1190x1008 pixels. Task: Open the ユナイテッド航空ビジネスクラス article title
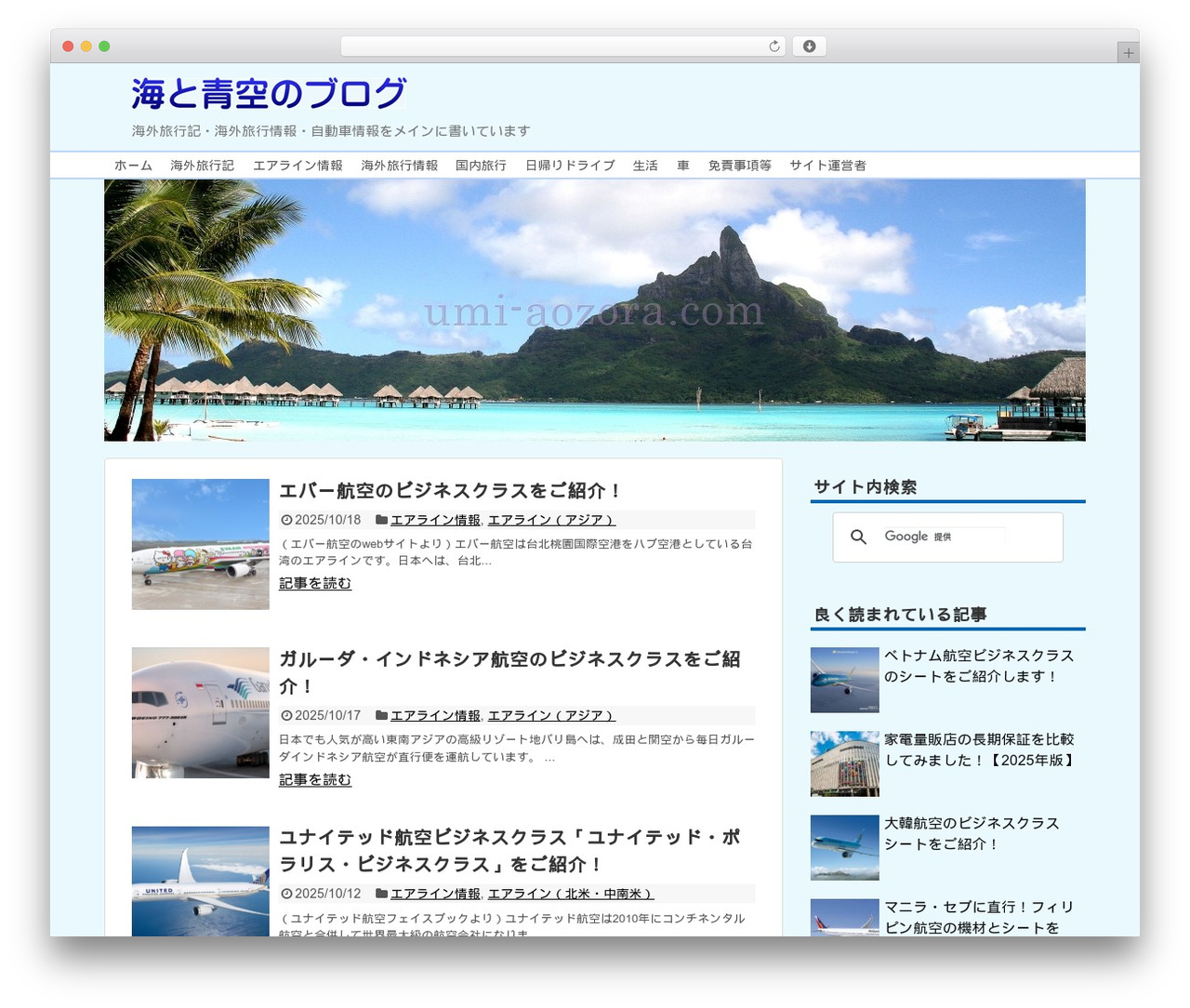[x=509, y=851]
